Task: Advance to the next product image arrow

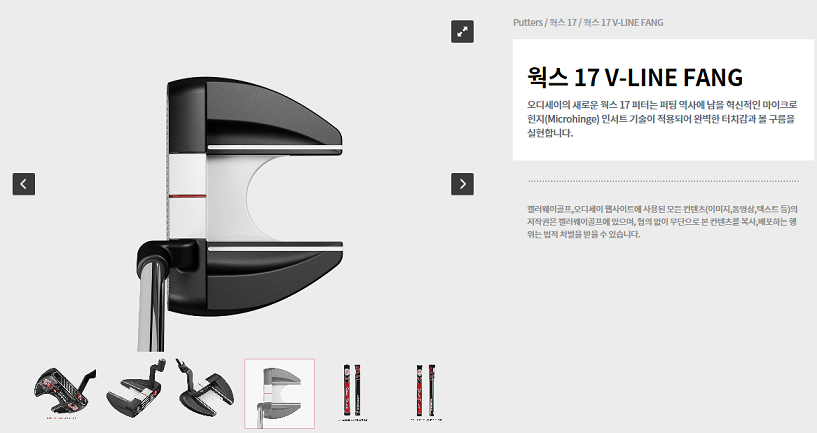Action: click(x=462, y=184)
